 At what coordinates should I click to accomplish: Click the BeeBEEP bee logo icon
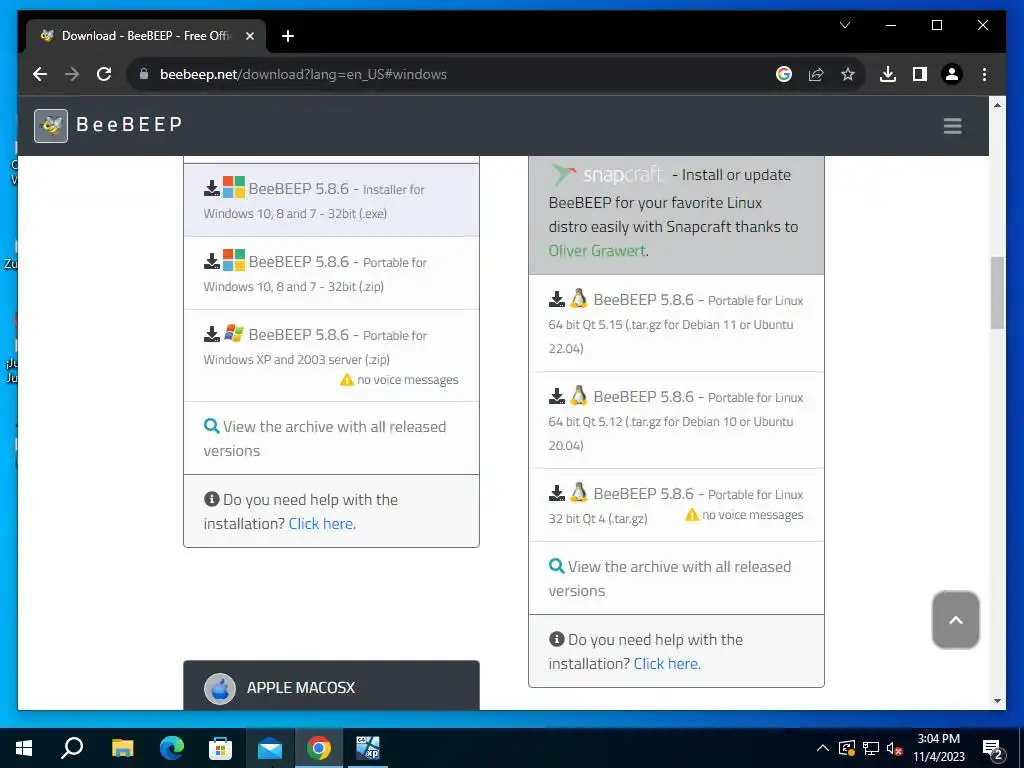click(x=51, y=125)
